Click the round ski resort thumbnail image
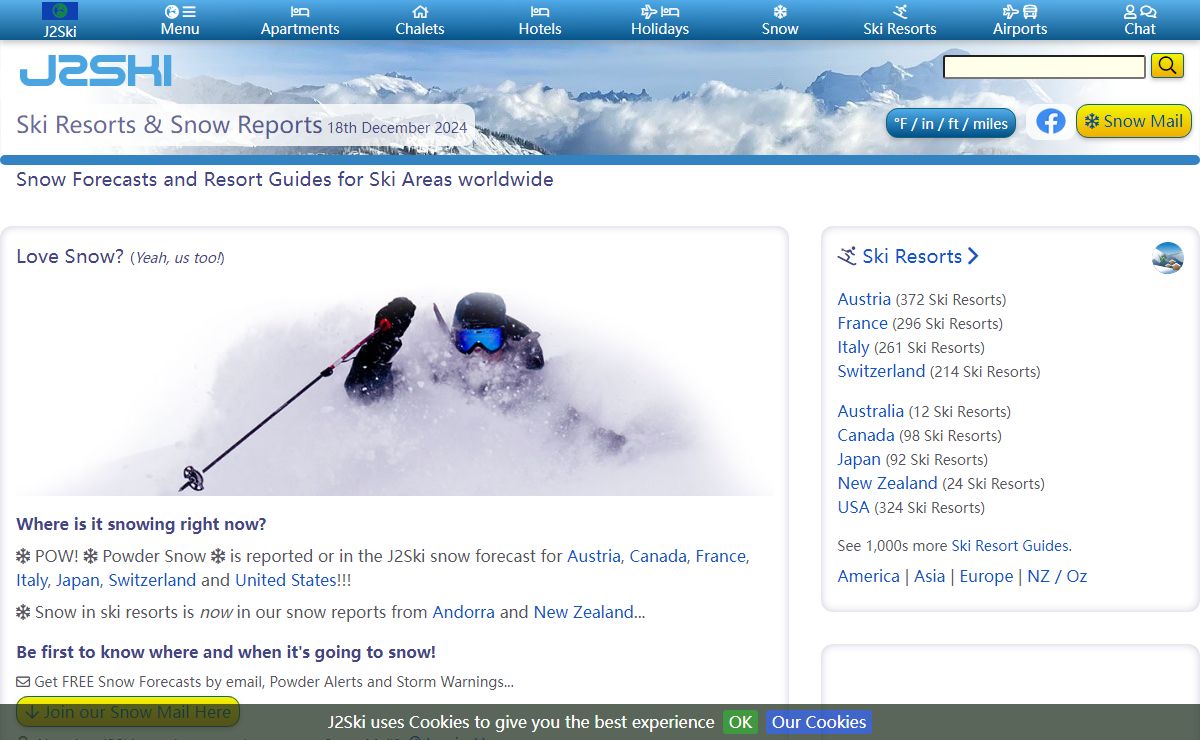The image size is (1200, 740). (1167, 258)
